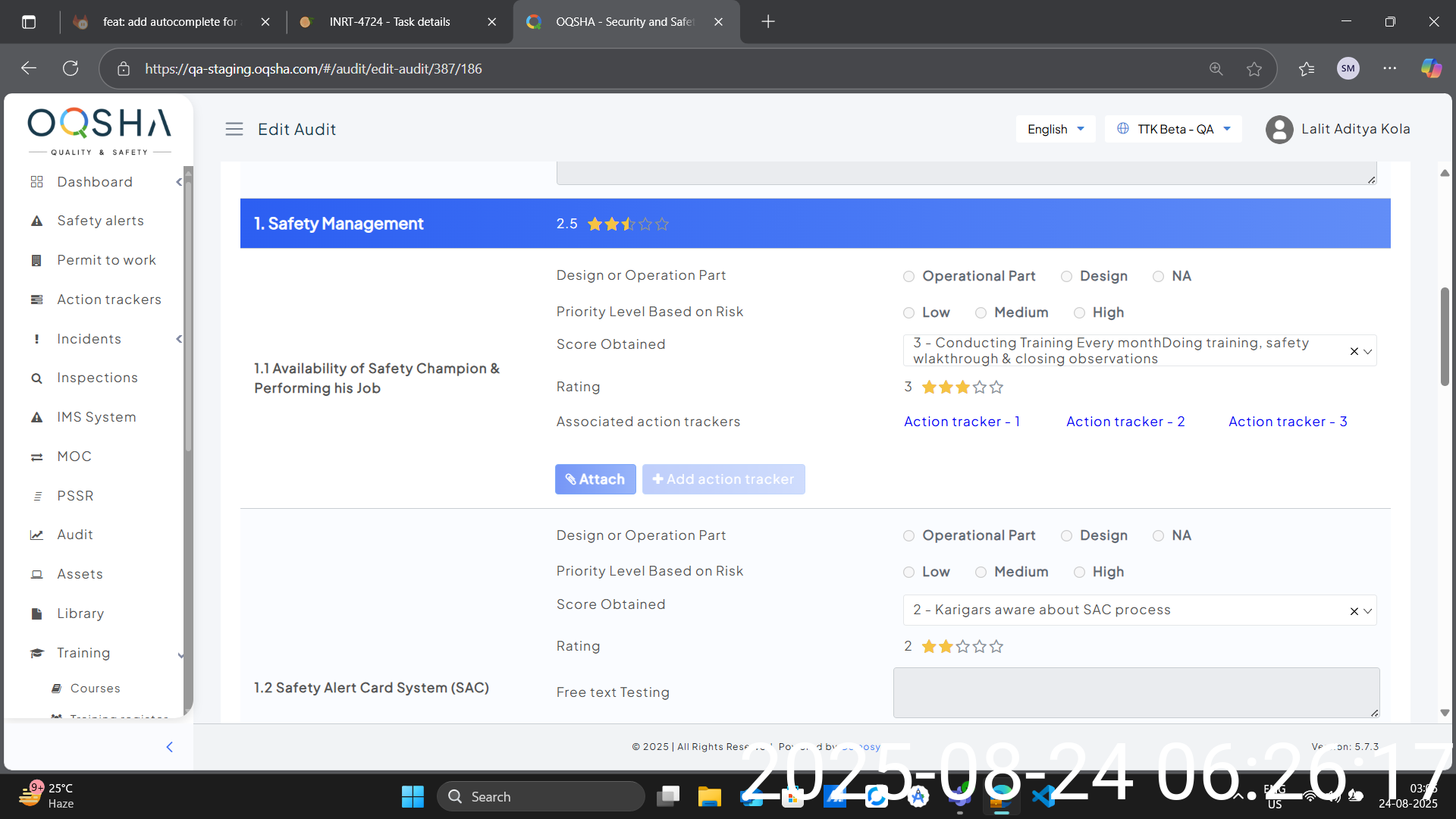Select Medium priority radio for item 1.2
The image size is (1456, 819).
[x=981, y=573]
